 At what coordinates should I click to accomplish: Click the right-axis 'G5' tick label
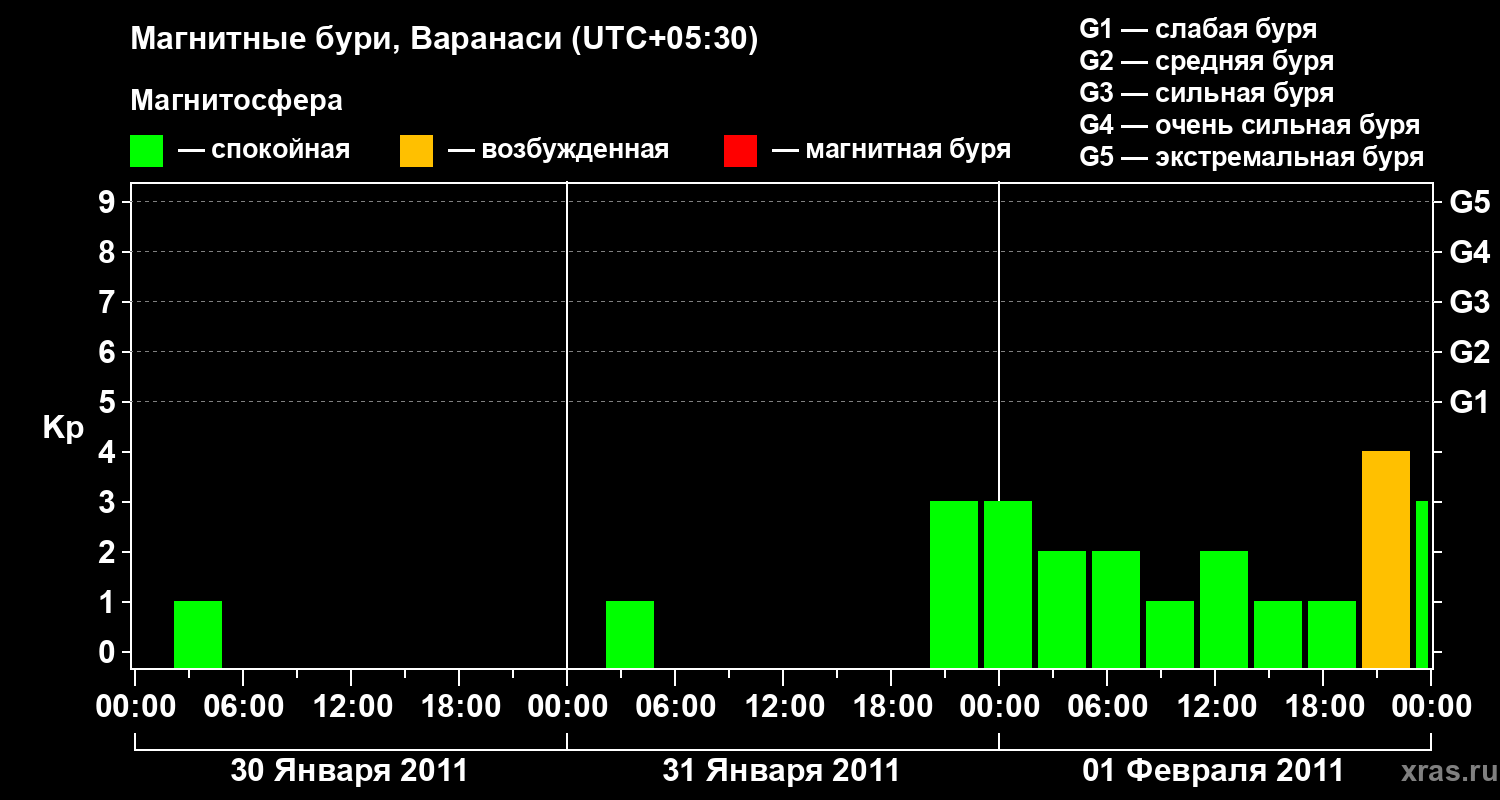[x=1469, y=203]
